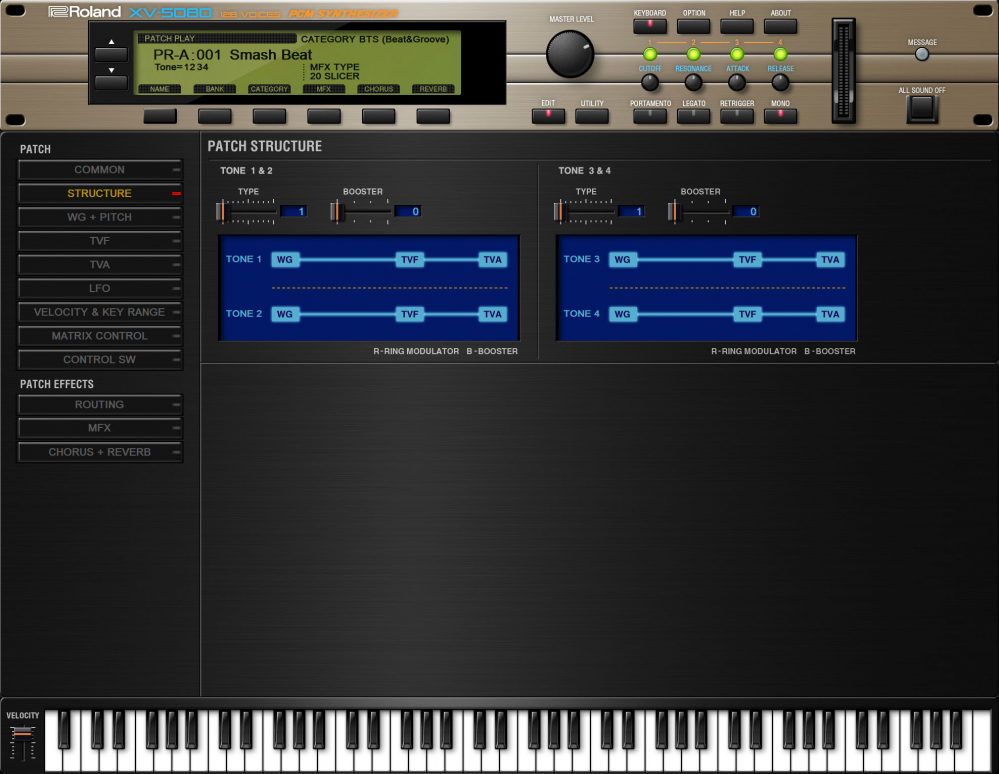
Task: Click the WG block of Tone 3
Action: [x=622, y=259]
